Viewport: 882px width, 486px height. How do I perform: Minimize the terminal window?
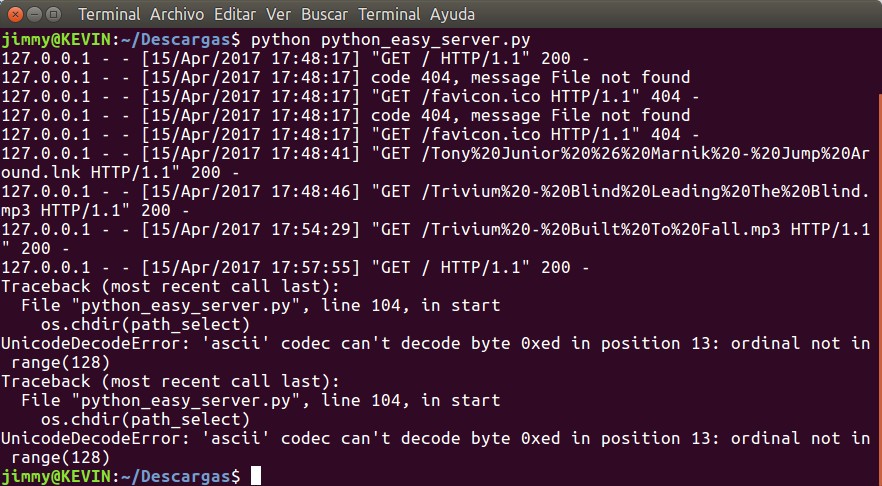tap(33, 15)
